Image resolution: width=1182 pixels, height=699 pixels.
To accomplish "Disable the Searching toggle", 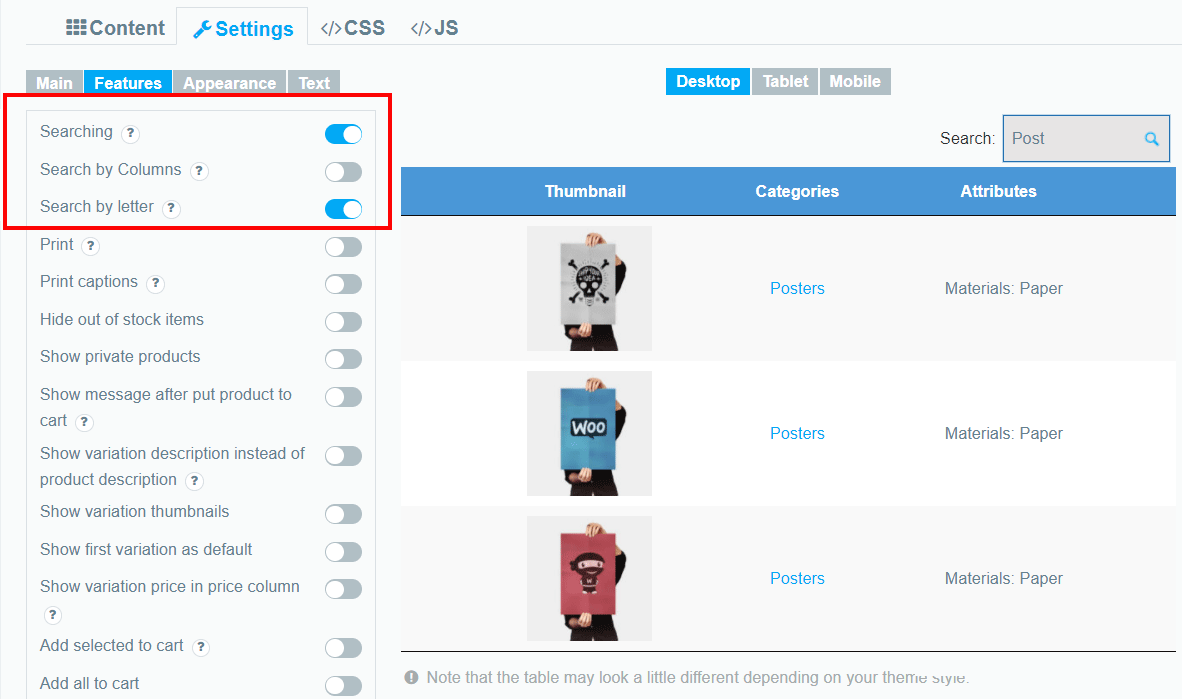I will click(x=344, y=134).
